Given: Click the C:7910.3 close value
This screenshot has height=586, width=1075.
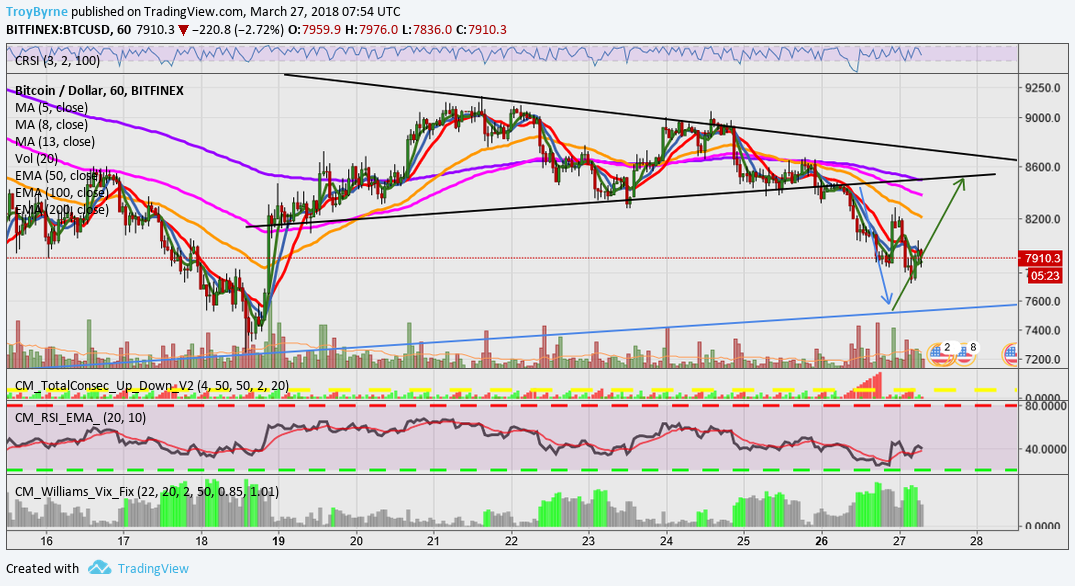Looking at the screenshot, I should pos(481,30).
